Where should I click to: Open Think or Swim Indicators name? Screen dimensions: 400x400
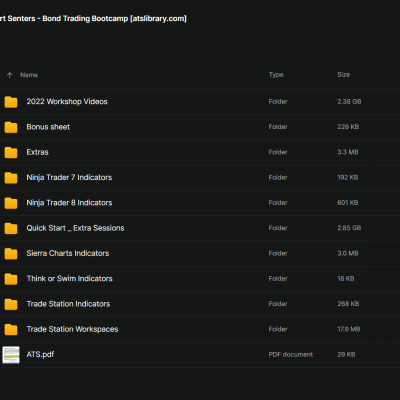[70, 279]
